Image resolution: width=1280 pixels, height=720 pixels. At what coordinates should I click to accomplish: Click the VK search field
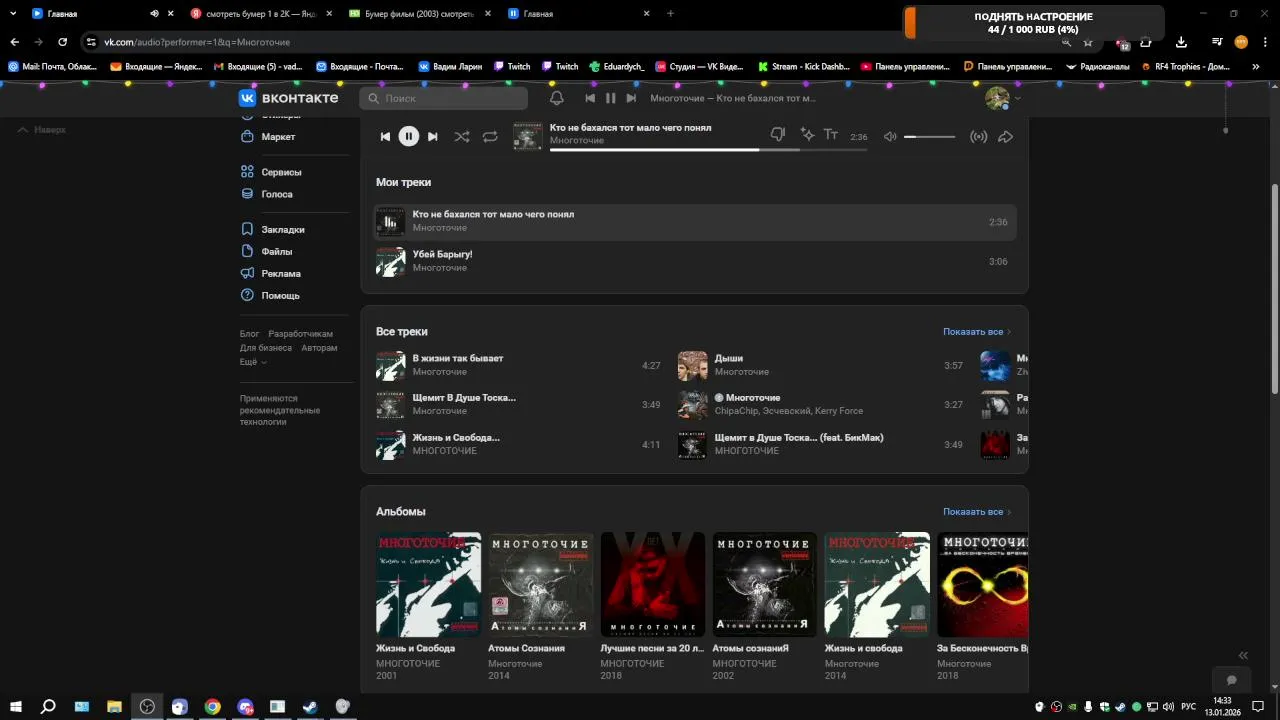click(x=443, y=98)
